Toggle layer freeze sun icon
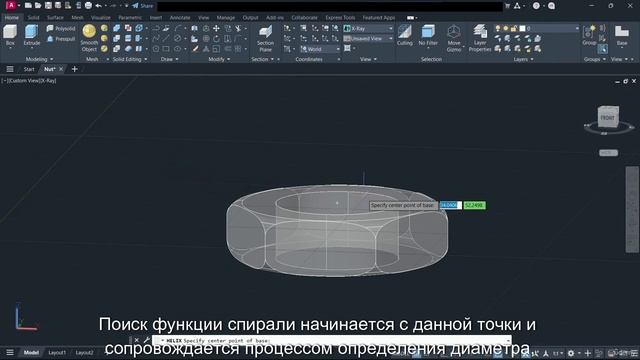Screen dimensions: 640x360 [505, 28]
